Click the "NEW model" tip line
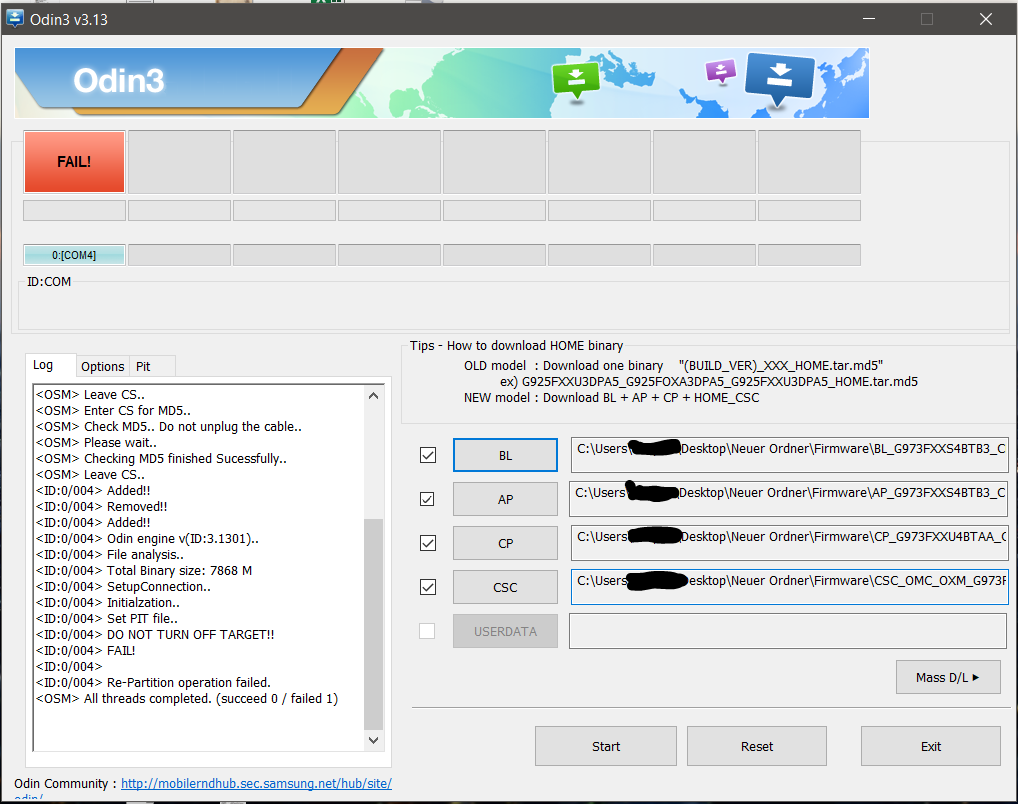The height and width of the screenshot is (804, 1018). (612, 397)
